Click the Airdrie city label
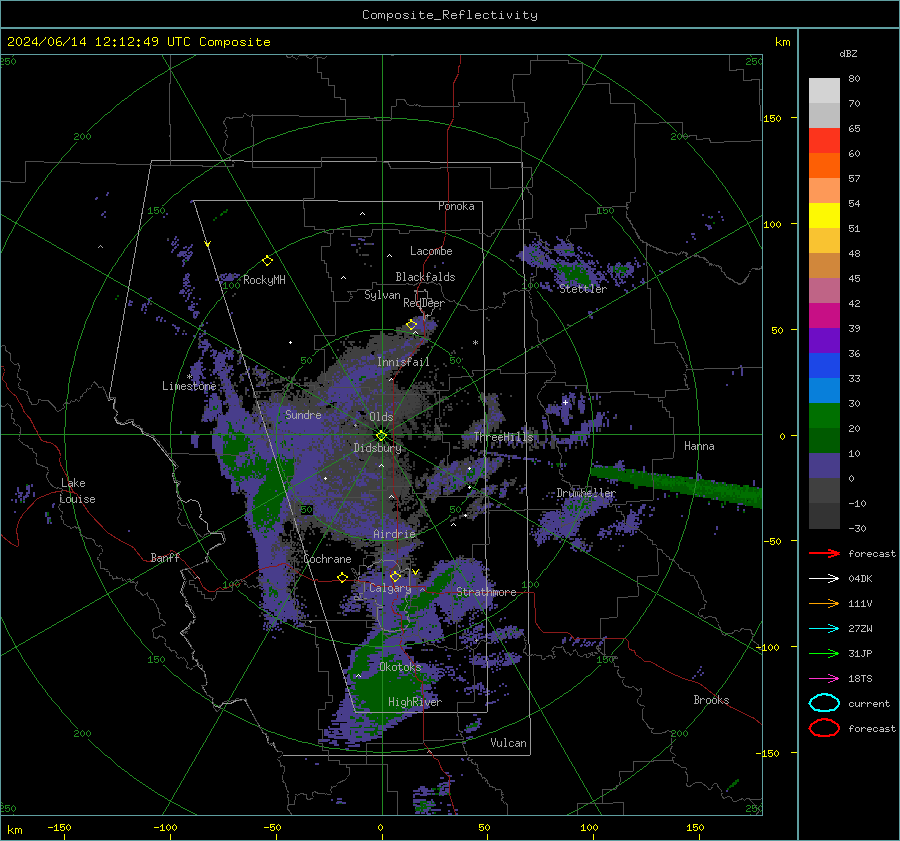Image resolution: width=900 pixels, height=841 pixels. tap(394, 534)
